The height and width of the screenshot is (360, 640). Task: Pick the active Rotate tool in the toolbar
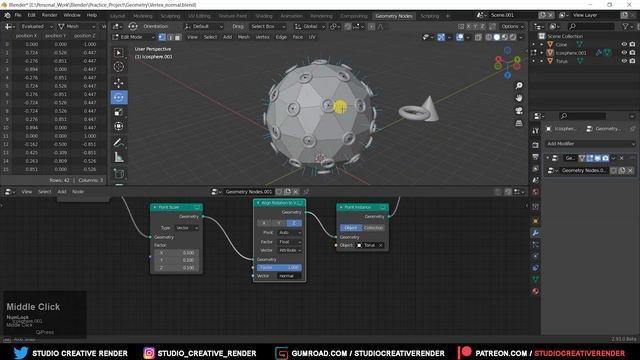(119, 98)
